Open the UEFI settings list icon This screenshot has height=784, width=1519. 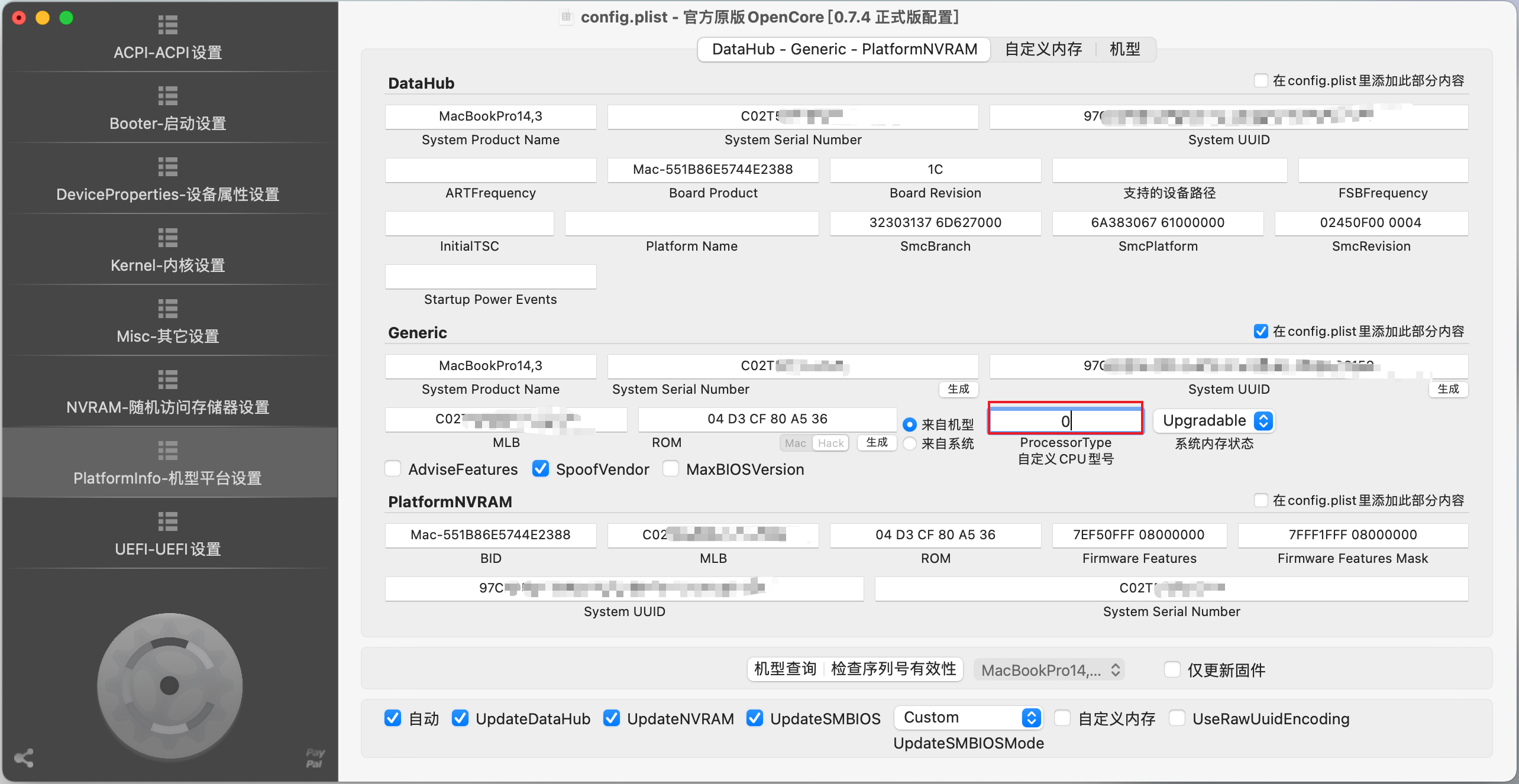(x=168, y=521)
